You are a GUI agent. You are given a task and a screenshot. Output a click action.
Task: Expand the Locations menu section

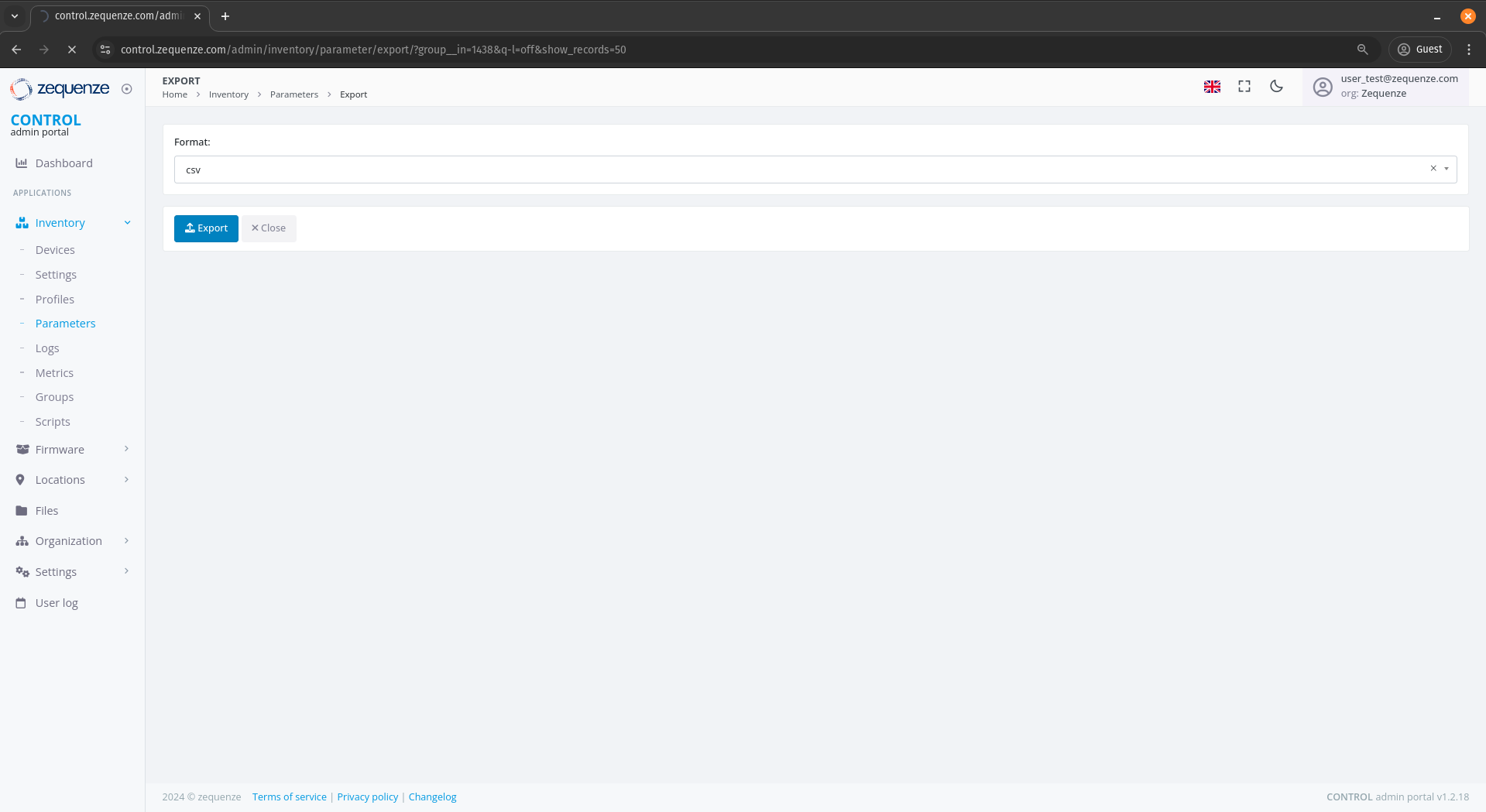pos(126,480)
